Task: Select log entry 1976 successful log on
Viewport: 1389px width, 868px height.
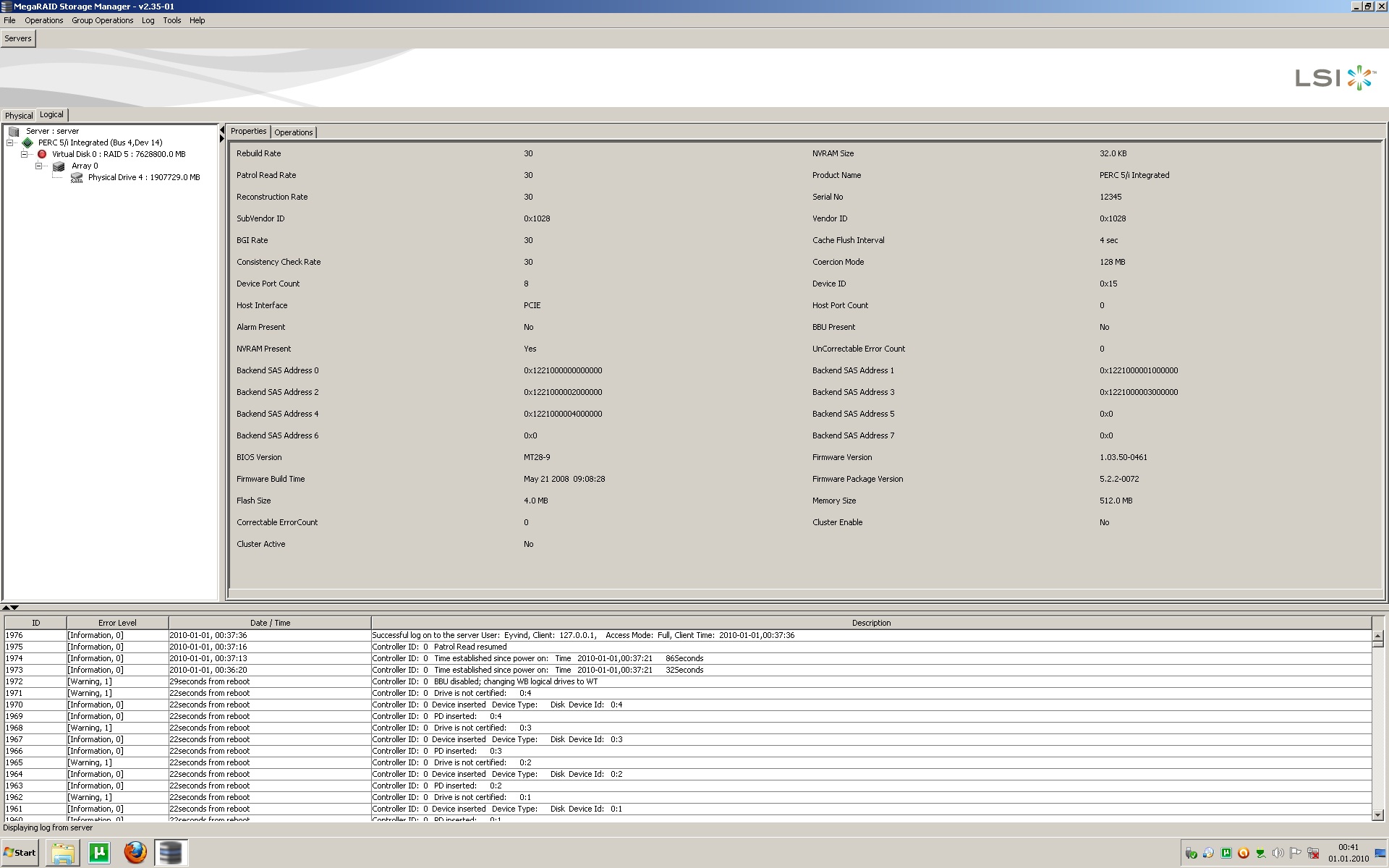Action: [688, 635]
